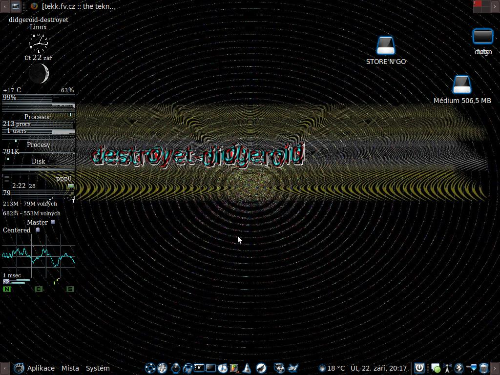
Task: Open the Místa menu
Action: pyautogui.click(x=70, y=368)
